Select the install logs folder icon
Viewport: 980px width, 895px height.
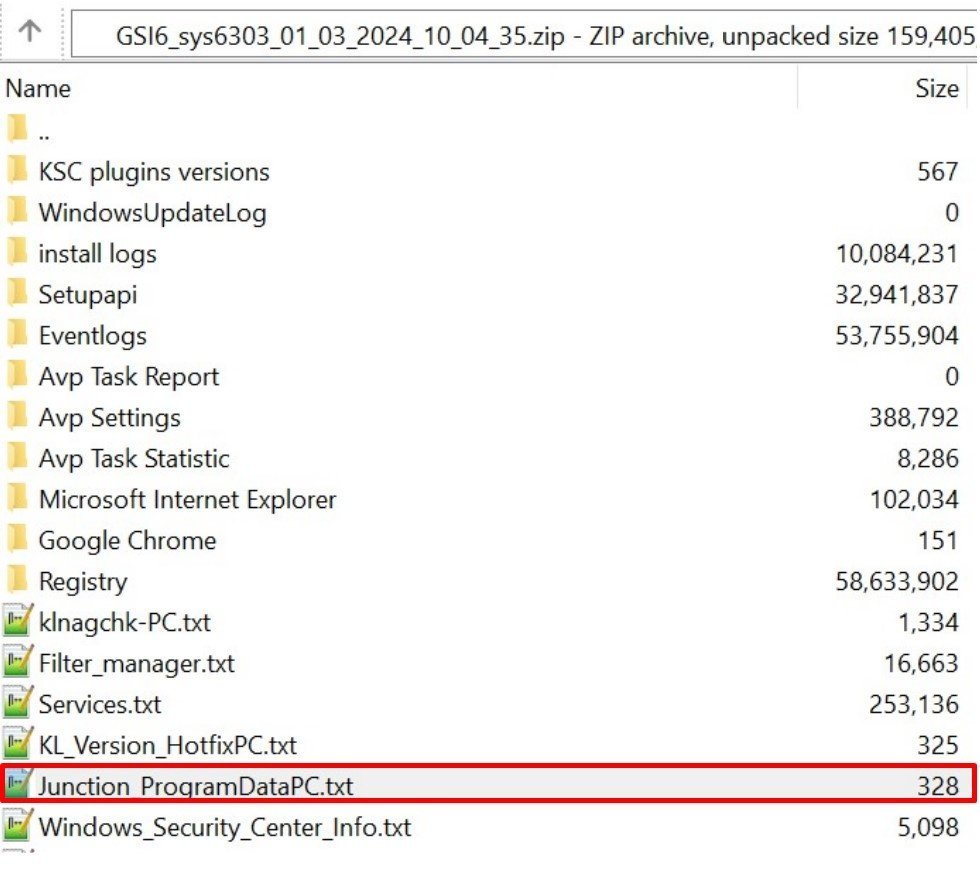tap(18, 252)
